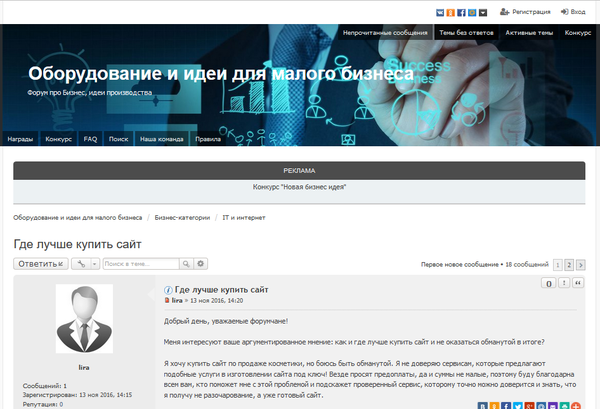Screen dimensions: 600x409
Task: Click the search in topic input field
Action: coord(140,263)
